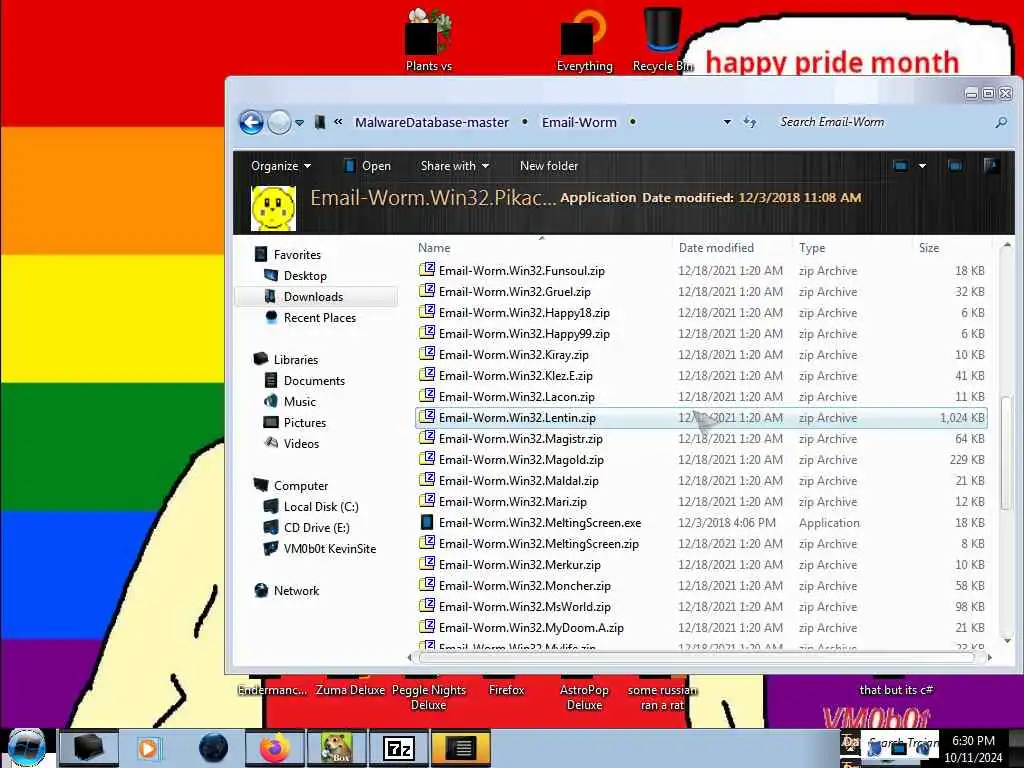Click the Pikachu thumbnail in details pane

click(273, 208)
